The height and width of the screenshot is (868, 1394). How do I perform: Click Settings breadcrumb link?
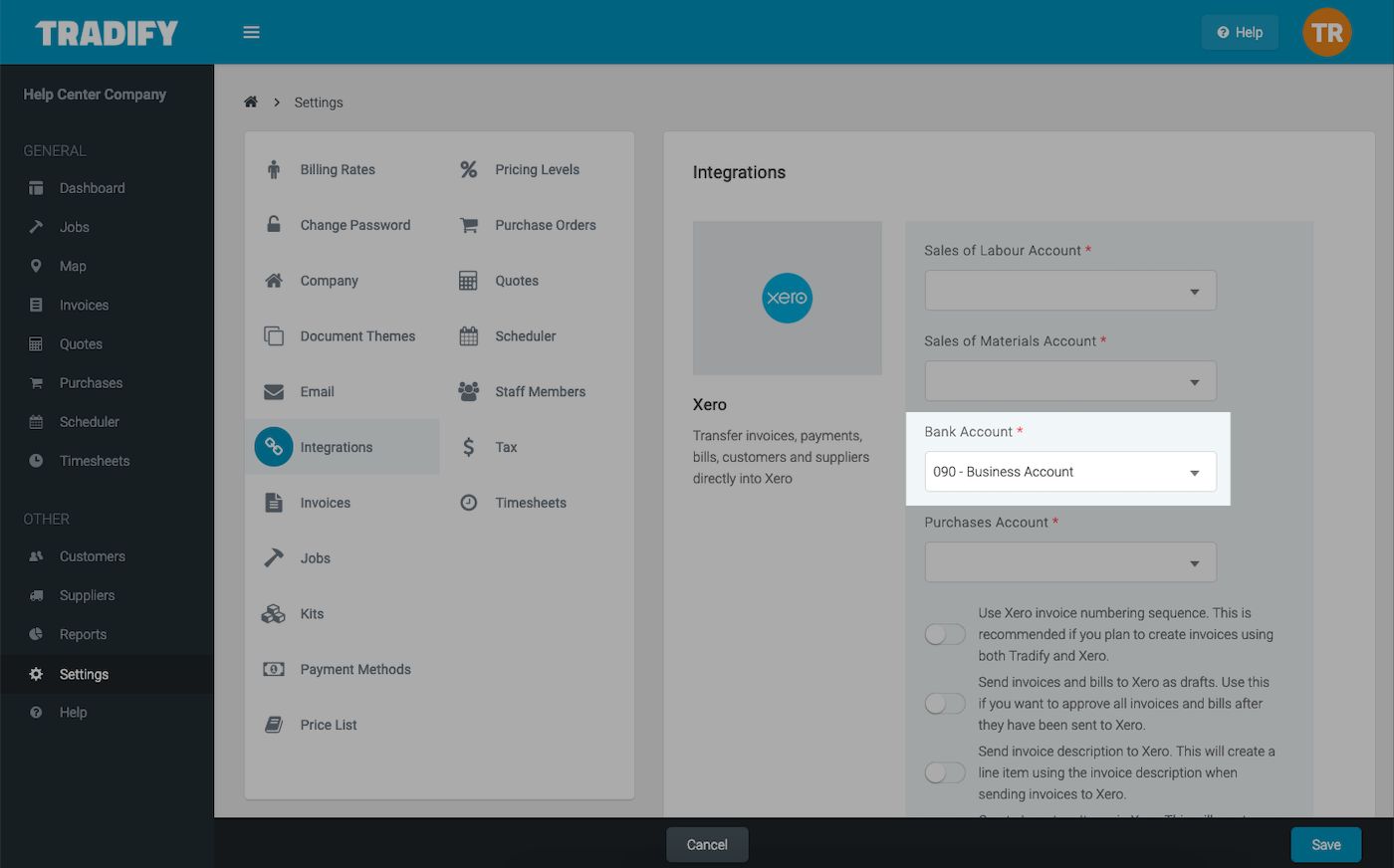319,103
